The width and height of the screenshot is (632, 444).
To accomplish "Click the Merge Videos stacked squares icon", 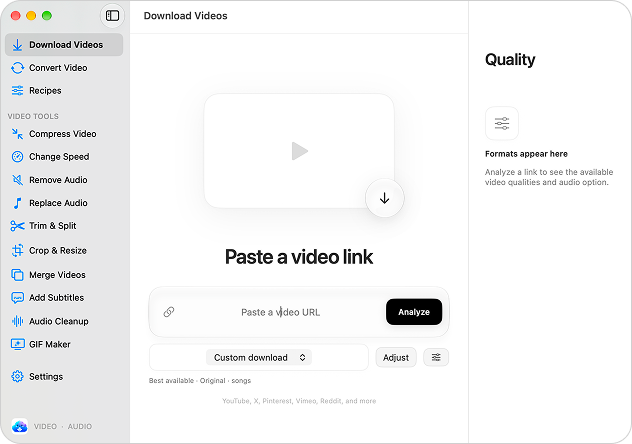I will 17,275.
